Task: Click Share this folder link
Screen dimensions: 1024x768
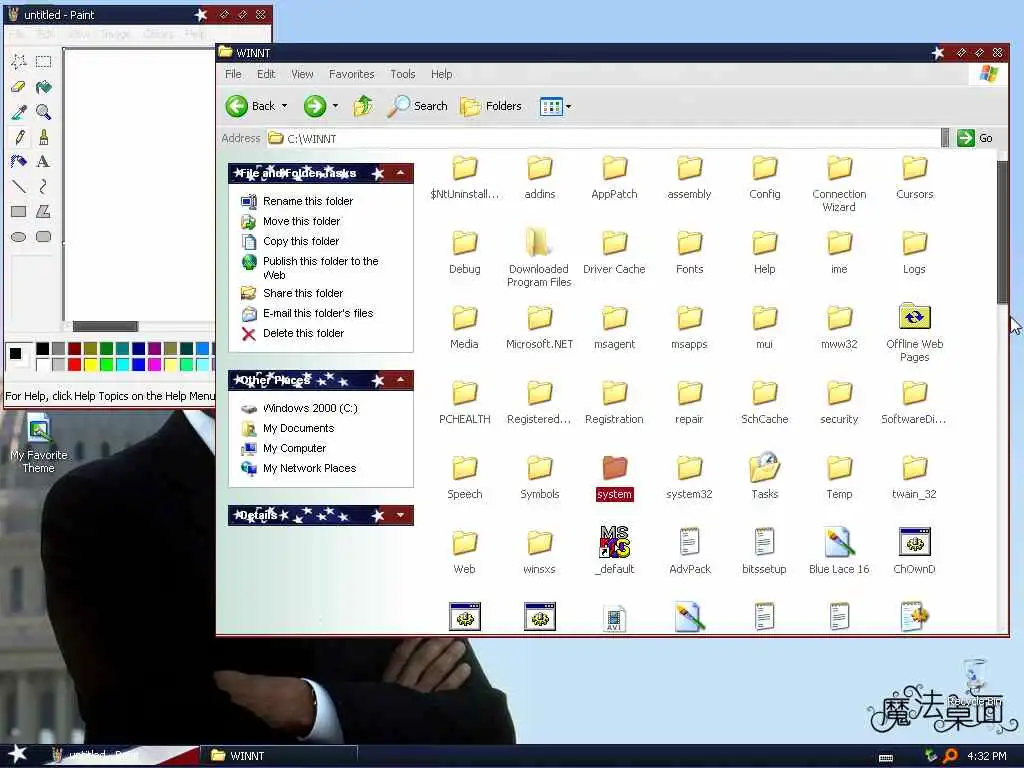Action: point(303,293)
